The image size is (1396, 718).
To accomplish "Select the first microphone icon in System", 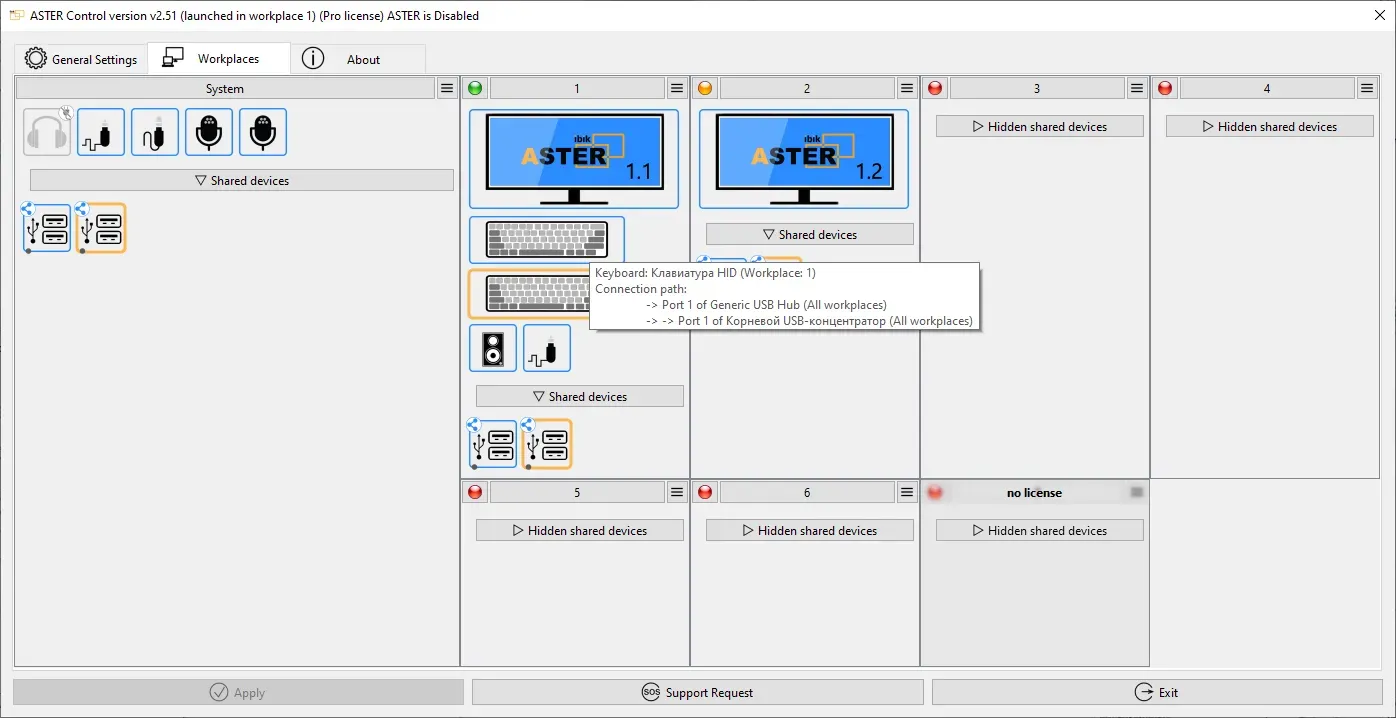I will point(209,133).
